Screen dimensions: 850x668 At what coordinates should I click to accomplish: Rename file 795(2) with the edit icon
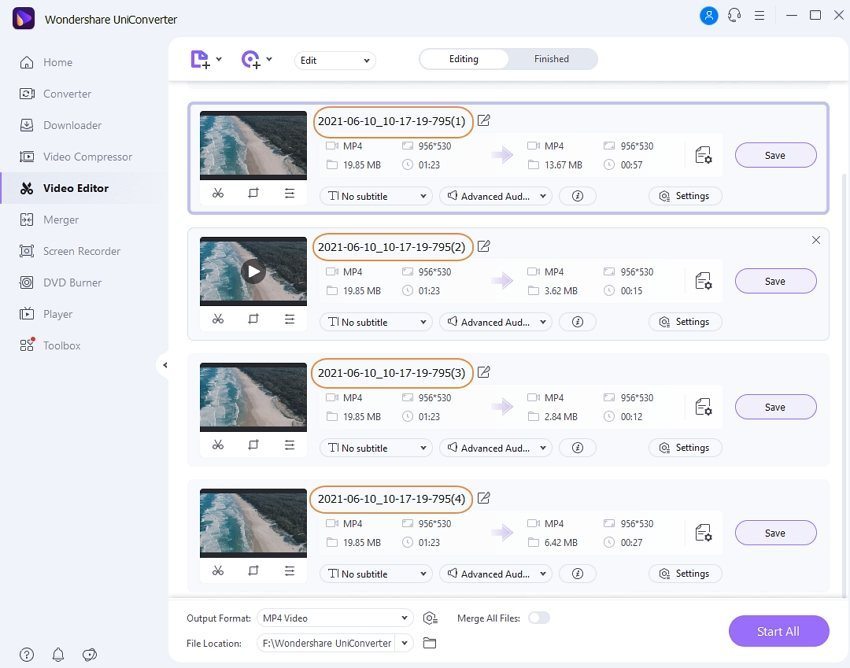pos(484,246)
